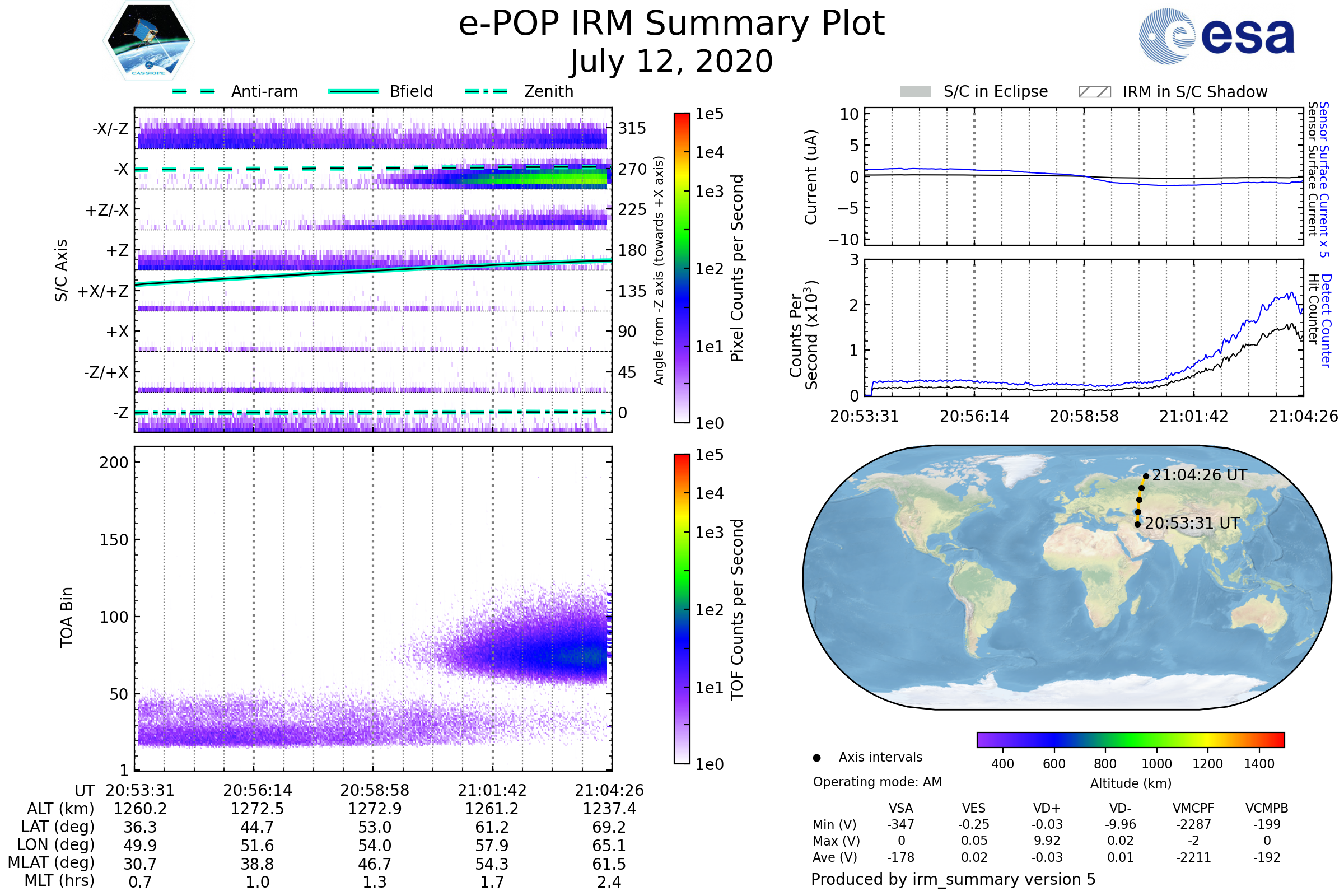Click the TOA Bin axis label
Viewport: 1344px width, 896px height.
click(x=67, y=617)
